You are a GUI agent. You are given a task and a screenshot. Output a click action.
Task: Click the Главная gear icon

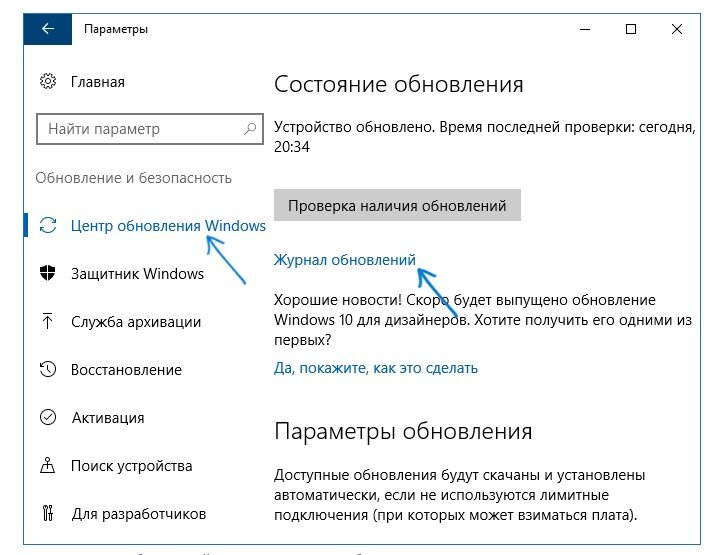[x=48, y=82]
